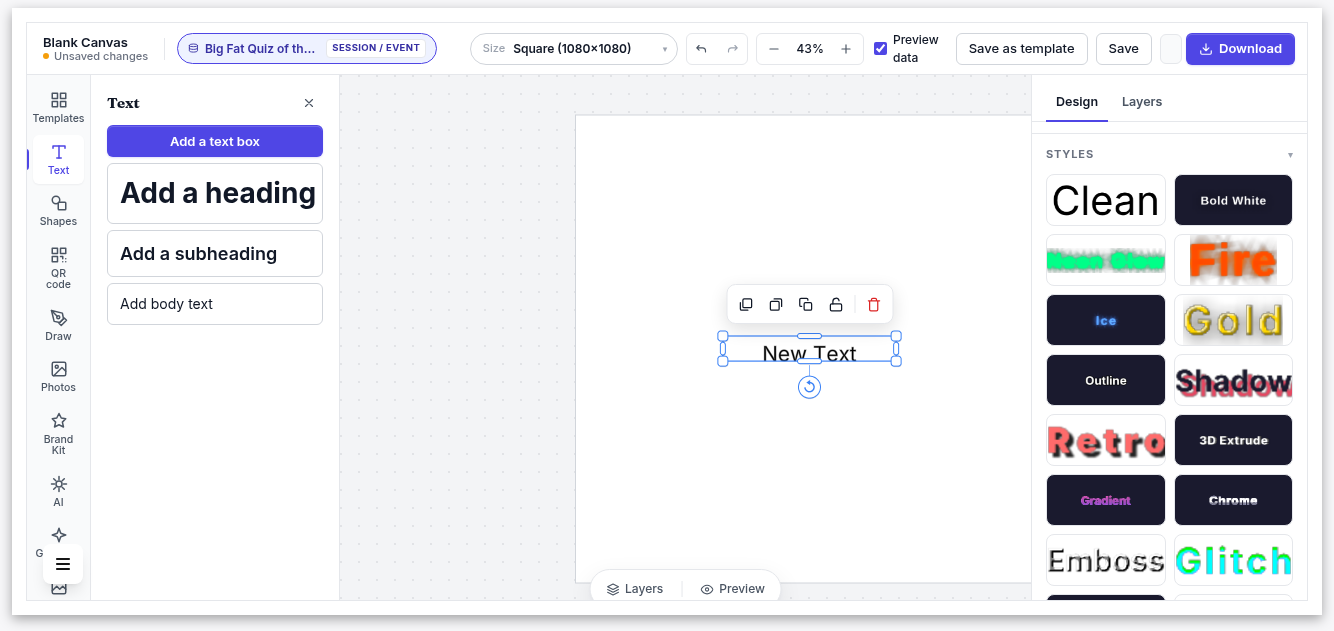Zoom out with the minus button
Screen dimensions: 1334x631
[774, 49]
